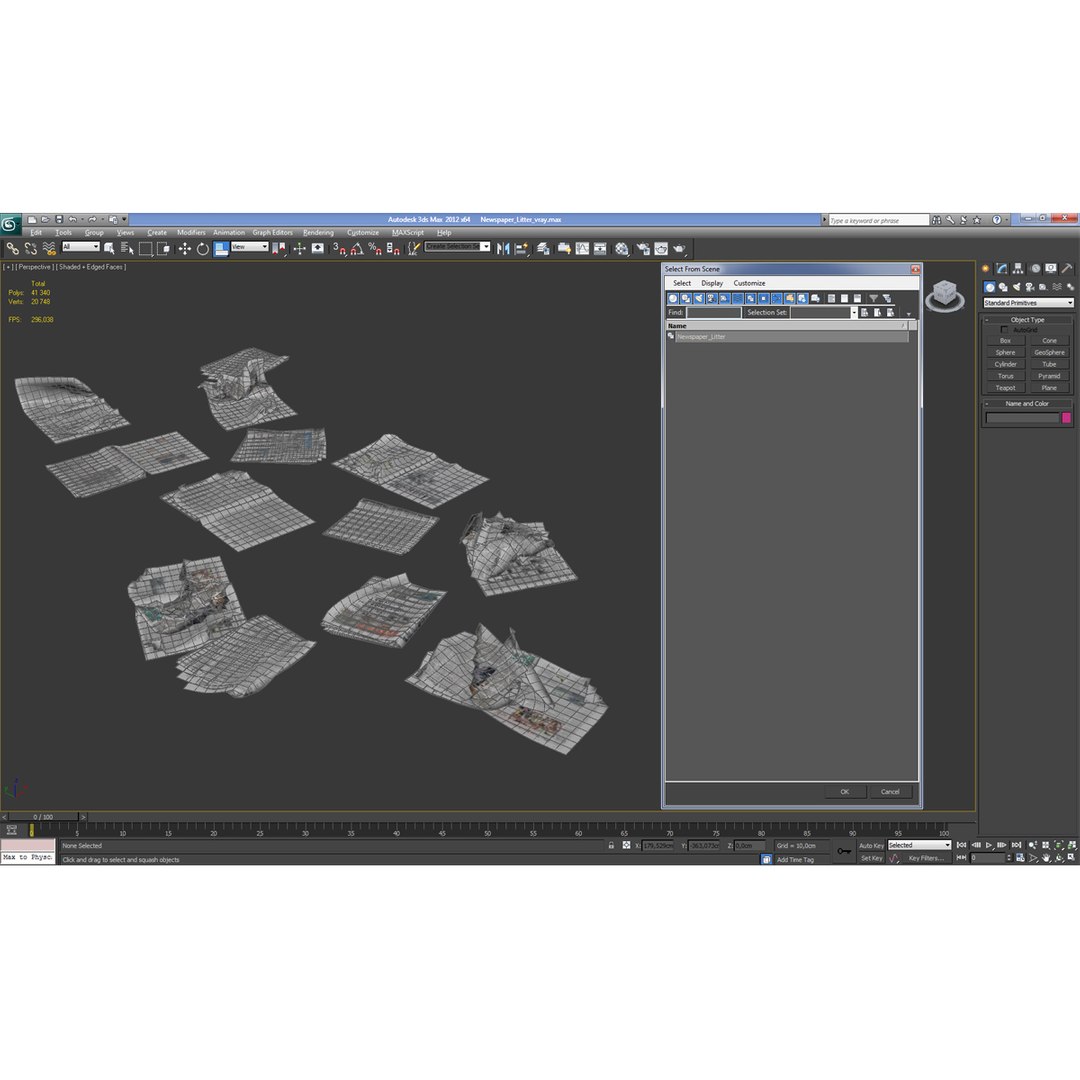Collapse the Object Type rollout
This screenshot has height=1080, width=1080.
coord(1027,320)
